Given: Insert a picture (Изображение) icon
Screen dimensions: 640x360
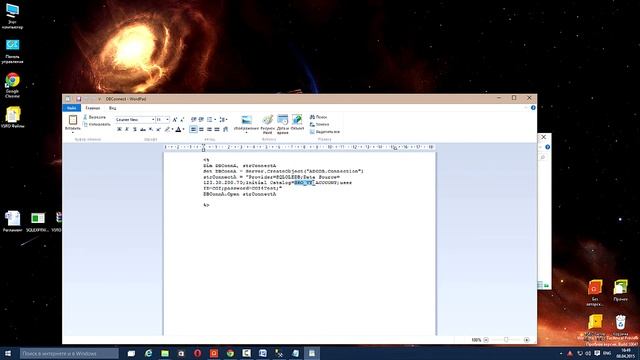Looking at the screenshot, I should click(x=247, y=120).
